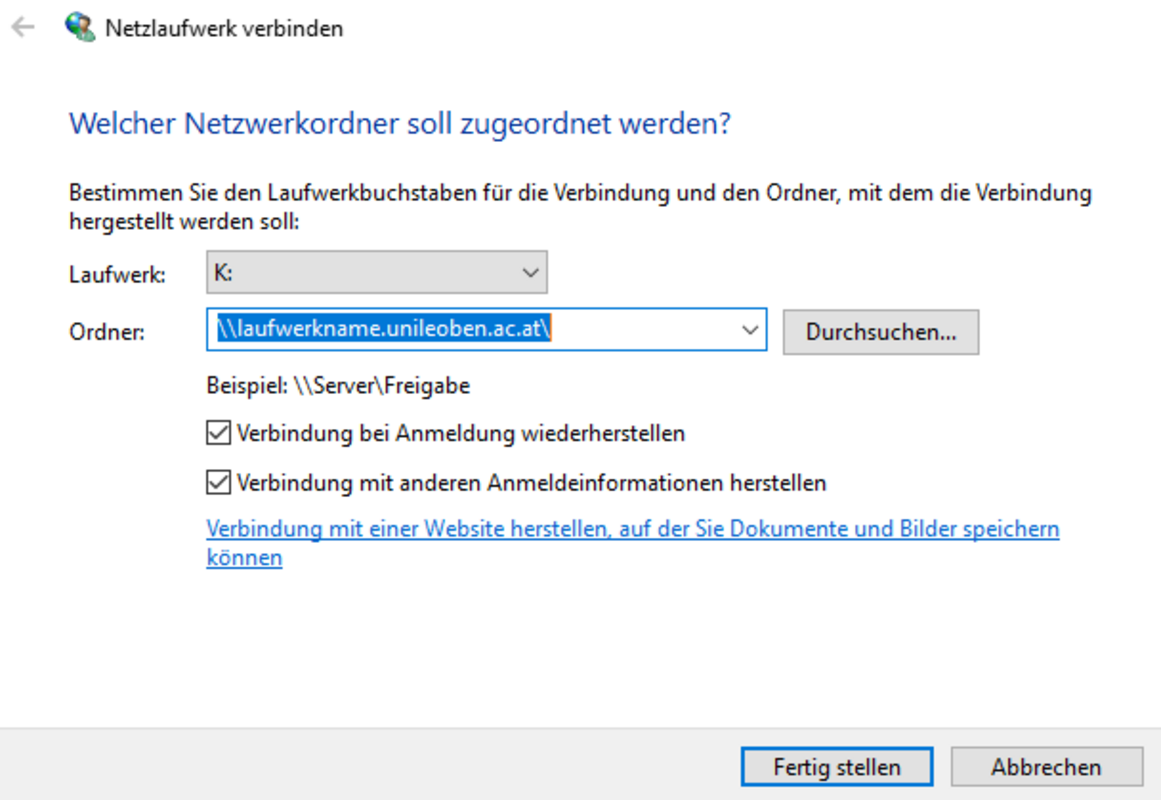
Task: Click the 'Ordner:' label
Action: pyautogui.click(x=107, y=332)
